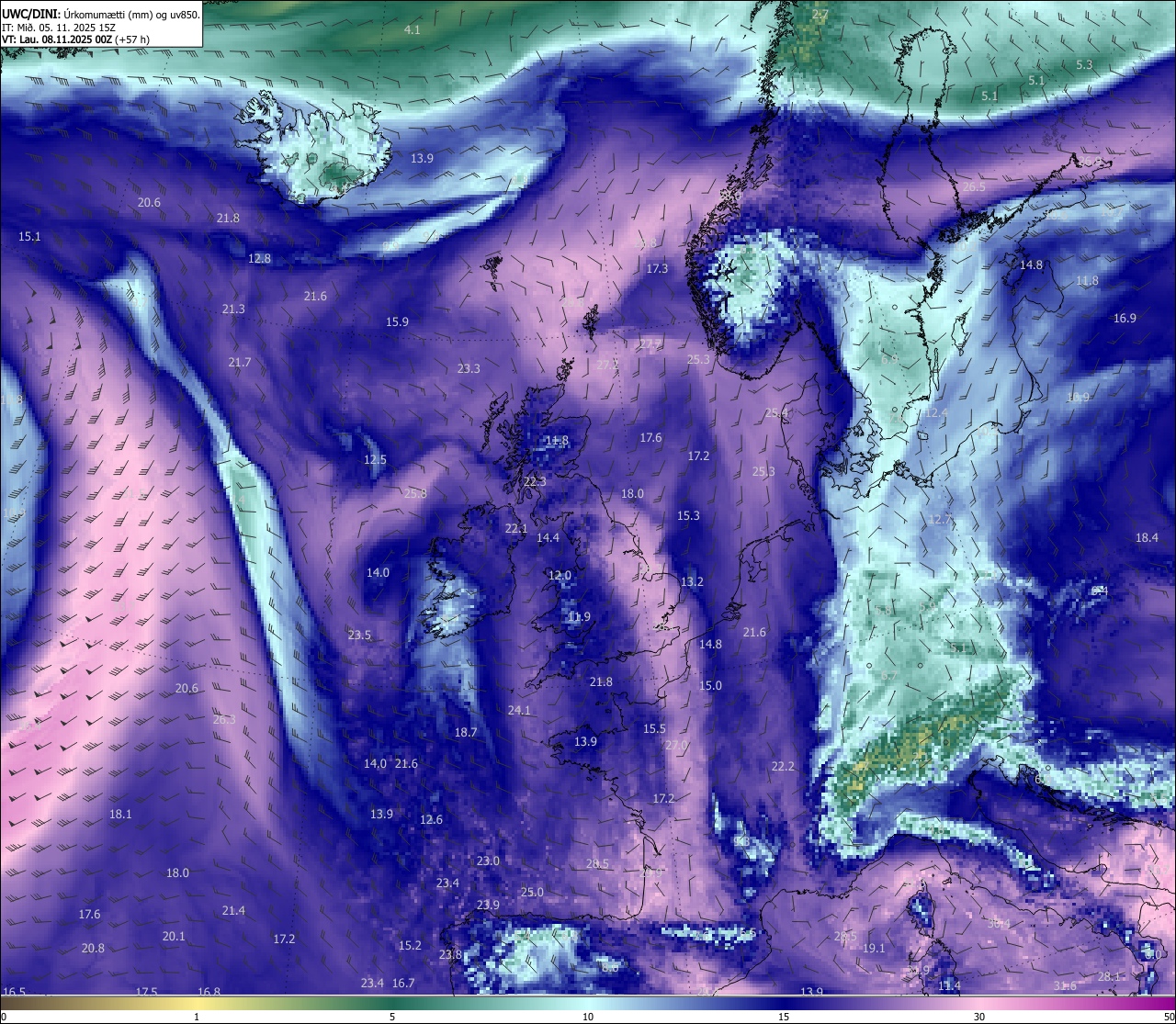Click the 16.9 value label

pos(1125,319)
